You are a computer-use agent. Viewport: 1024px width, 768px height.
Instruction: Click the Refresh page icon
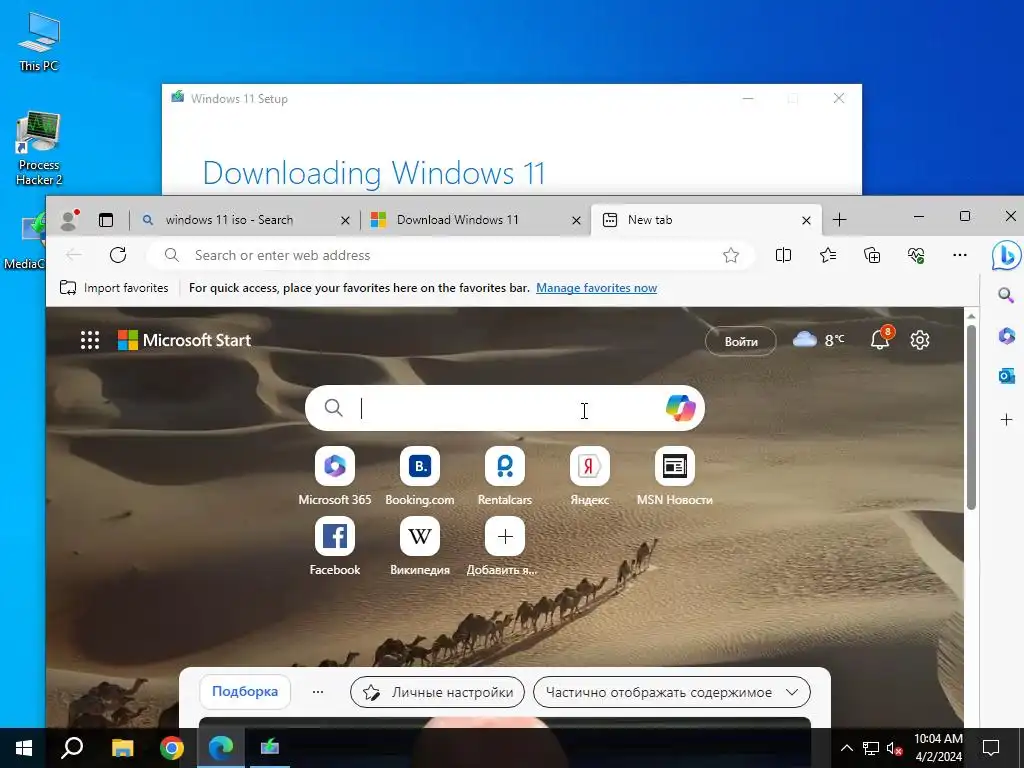[118, 255]
